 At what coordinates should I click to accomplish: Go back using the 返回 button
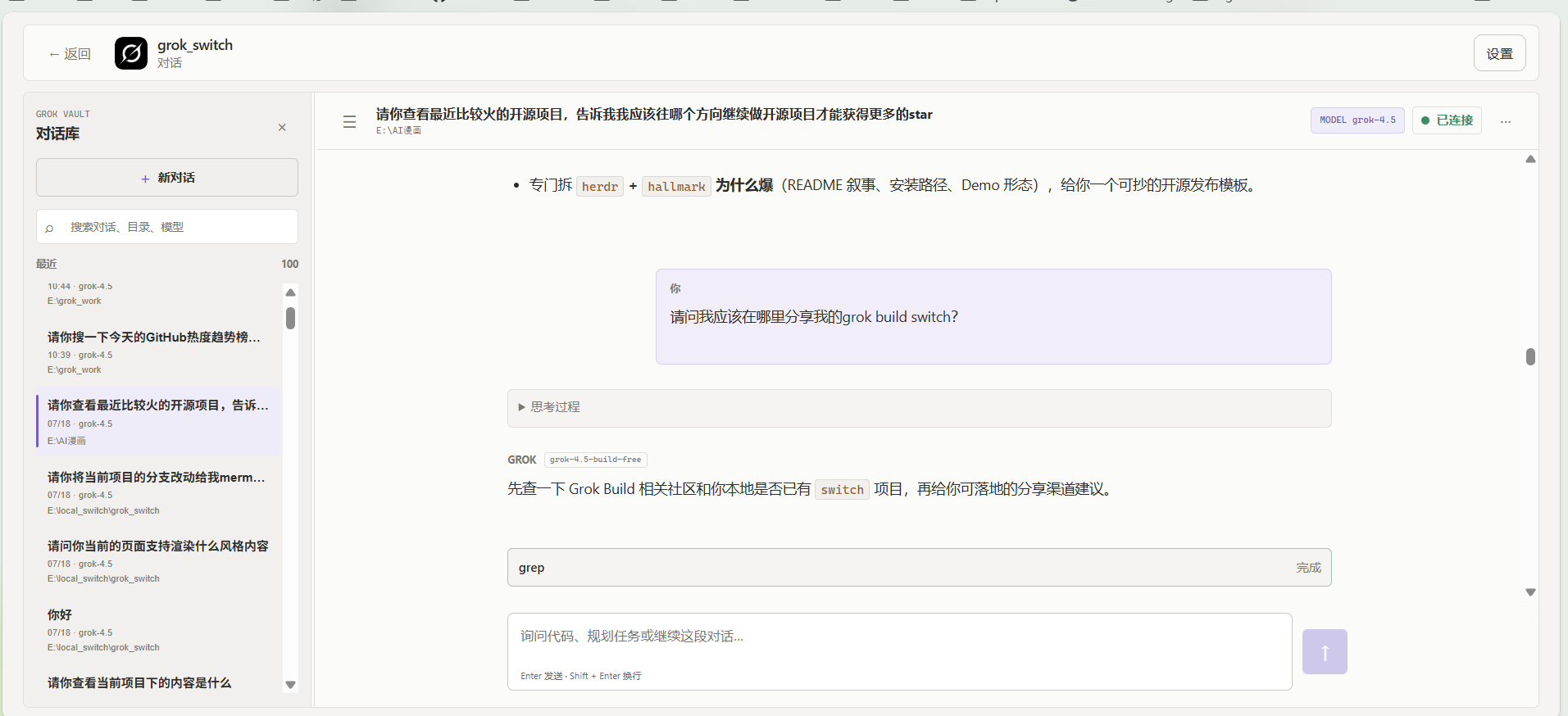point(70,54)
